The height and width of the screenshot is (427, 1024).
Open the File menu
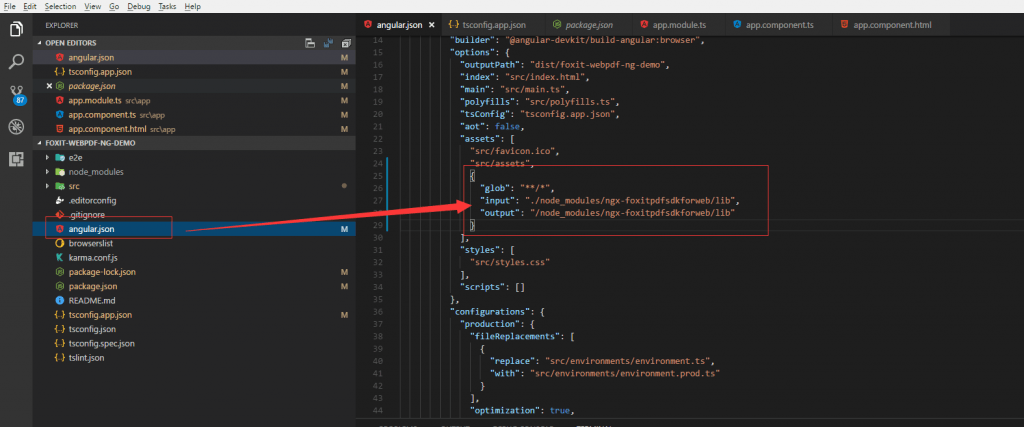point(10,6)
